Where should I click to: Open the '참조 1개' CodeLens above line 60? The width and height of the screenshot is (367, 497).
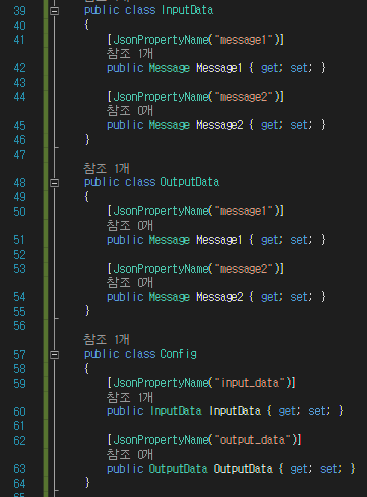click(130, 397)
